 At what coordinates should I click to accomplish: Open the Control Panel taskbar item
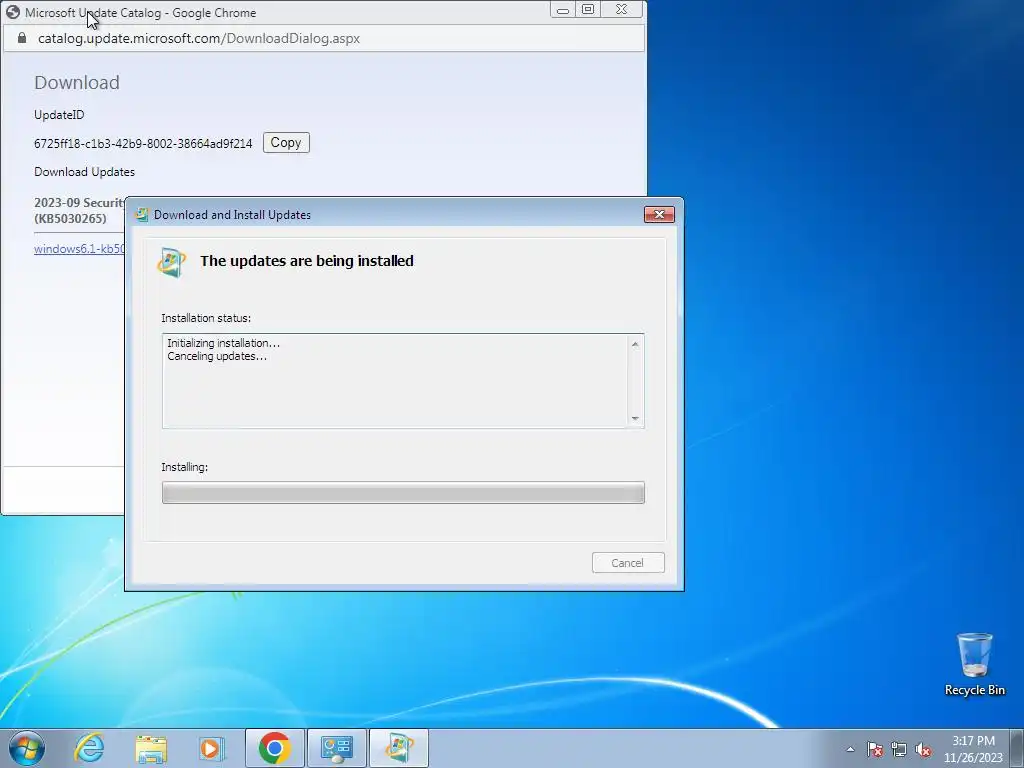tap(337, 748)
